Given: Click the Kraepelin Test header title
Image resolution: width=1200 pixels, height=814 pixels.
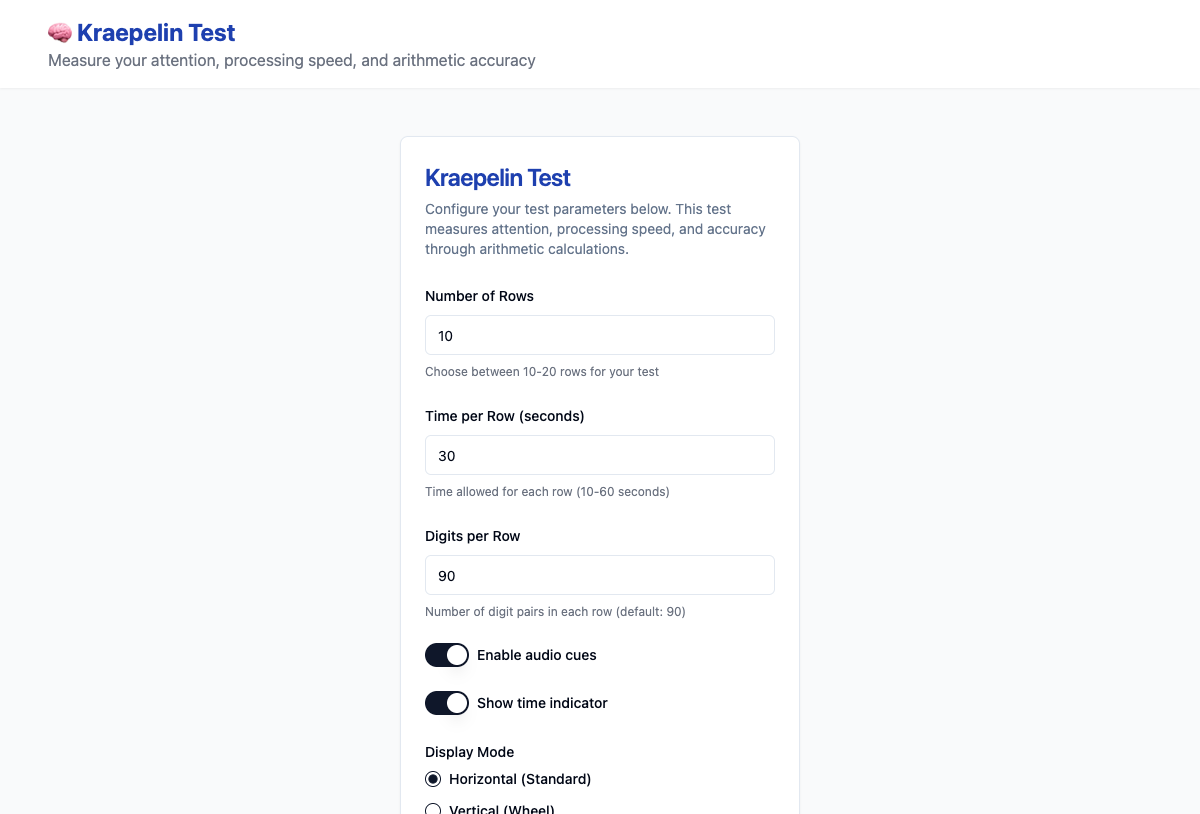Looking at the screenshot, I should point(156,33).
